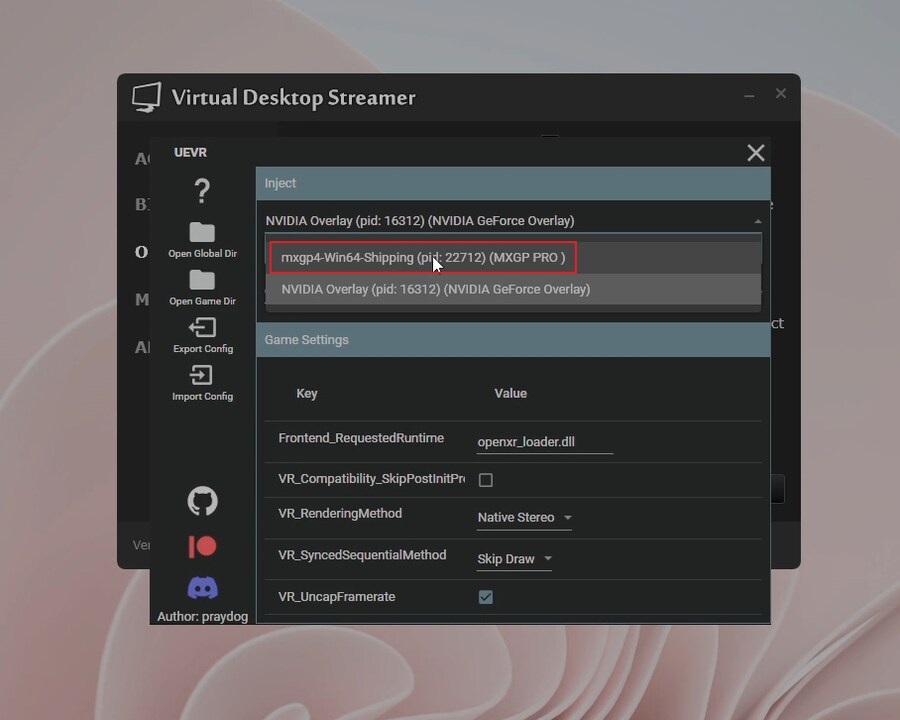Enable VR_Compatibility_SkipPostInitProperties checkbox
Viewport: 900px width, 720px height.
(x=486, y=480)
